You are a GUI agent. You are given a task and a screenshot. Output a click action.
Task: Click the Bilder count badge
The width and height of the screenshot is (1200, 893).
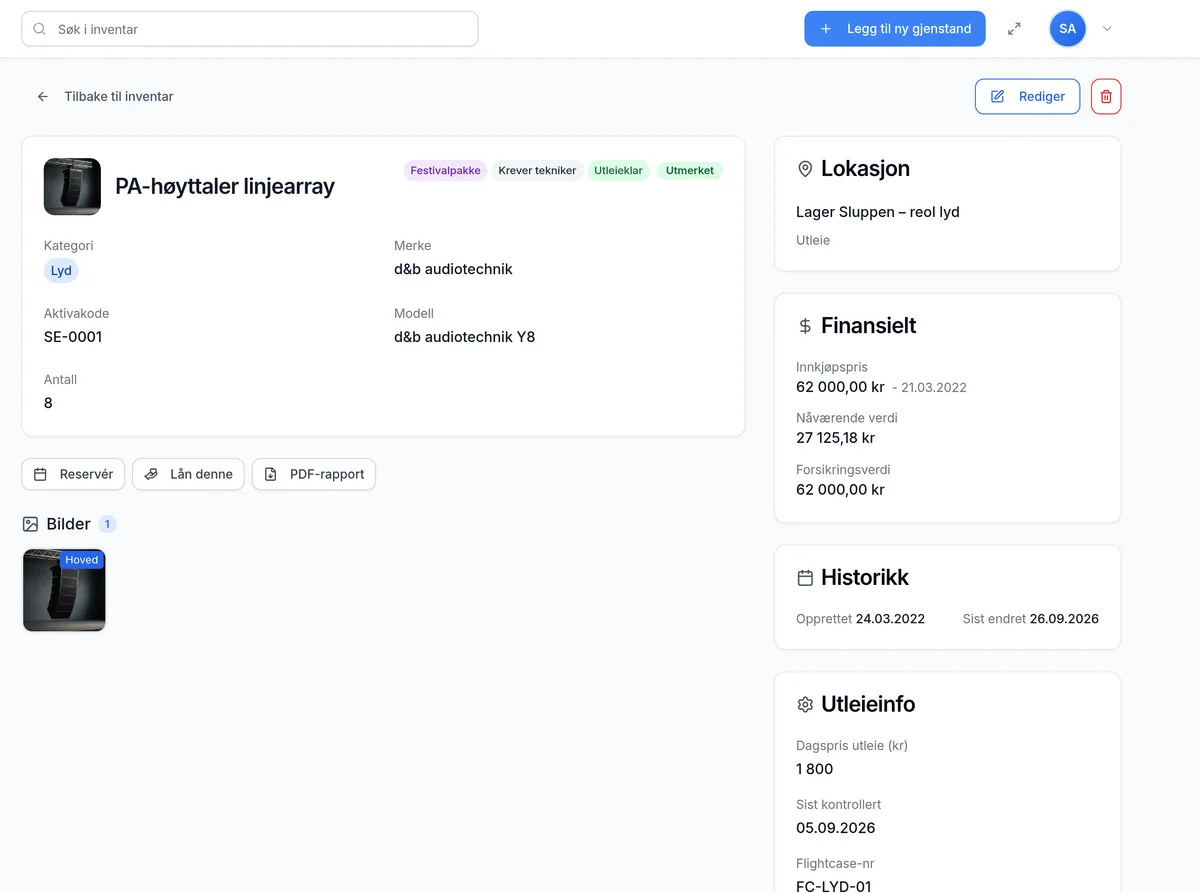pyautogui.click(x=107, y=524)
